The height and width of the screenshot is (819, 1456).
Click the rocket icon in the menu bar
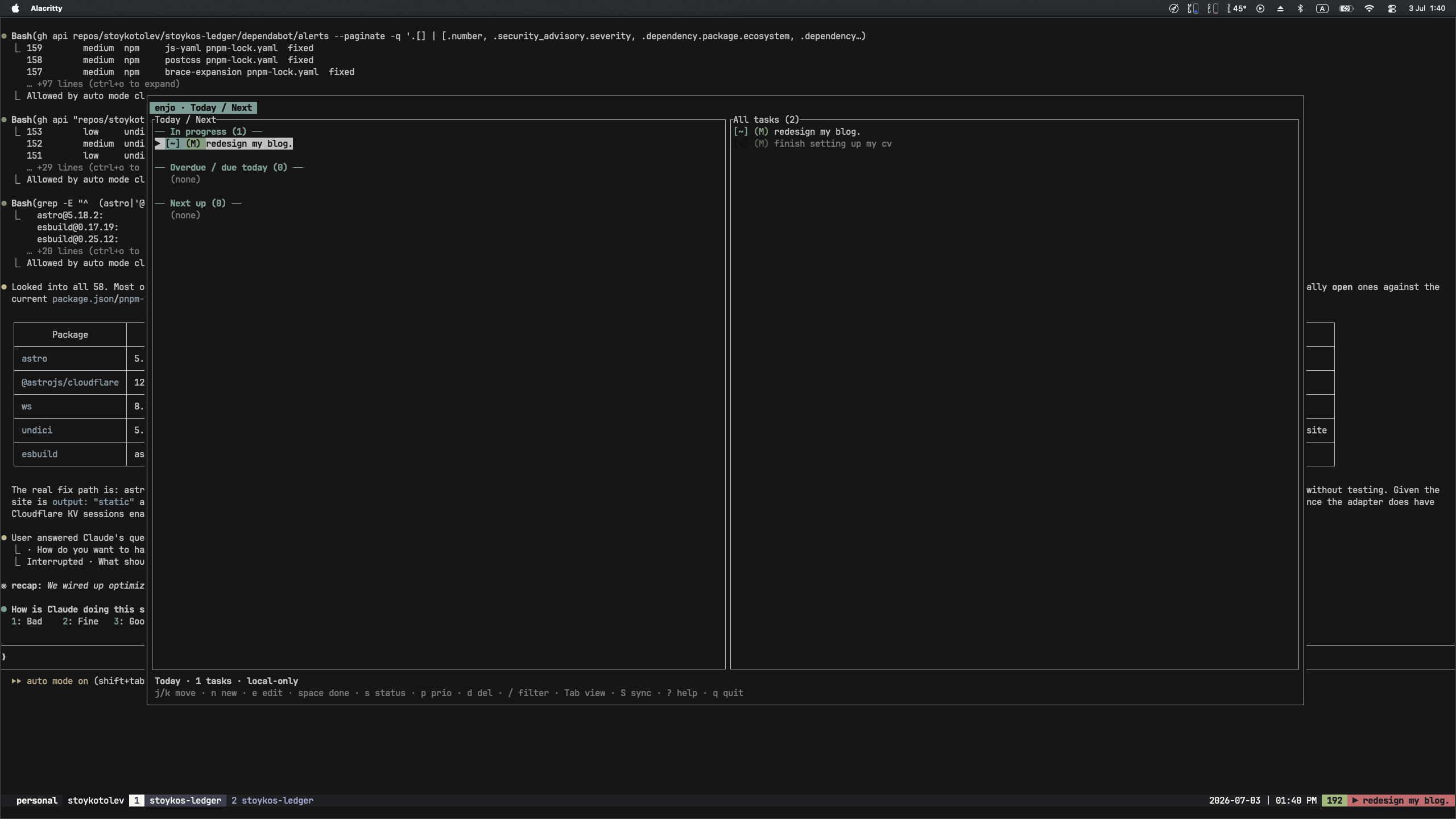click(x=1174, y=9)
